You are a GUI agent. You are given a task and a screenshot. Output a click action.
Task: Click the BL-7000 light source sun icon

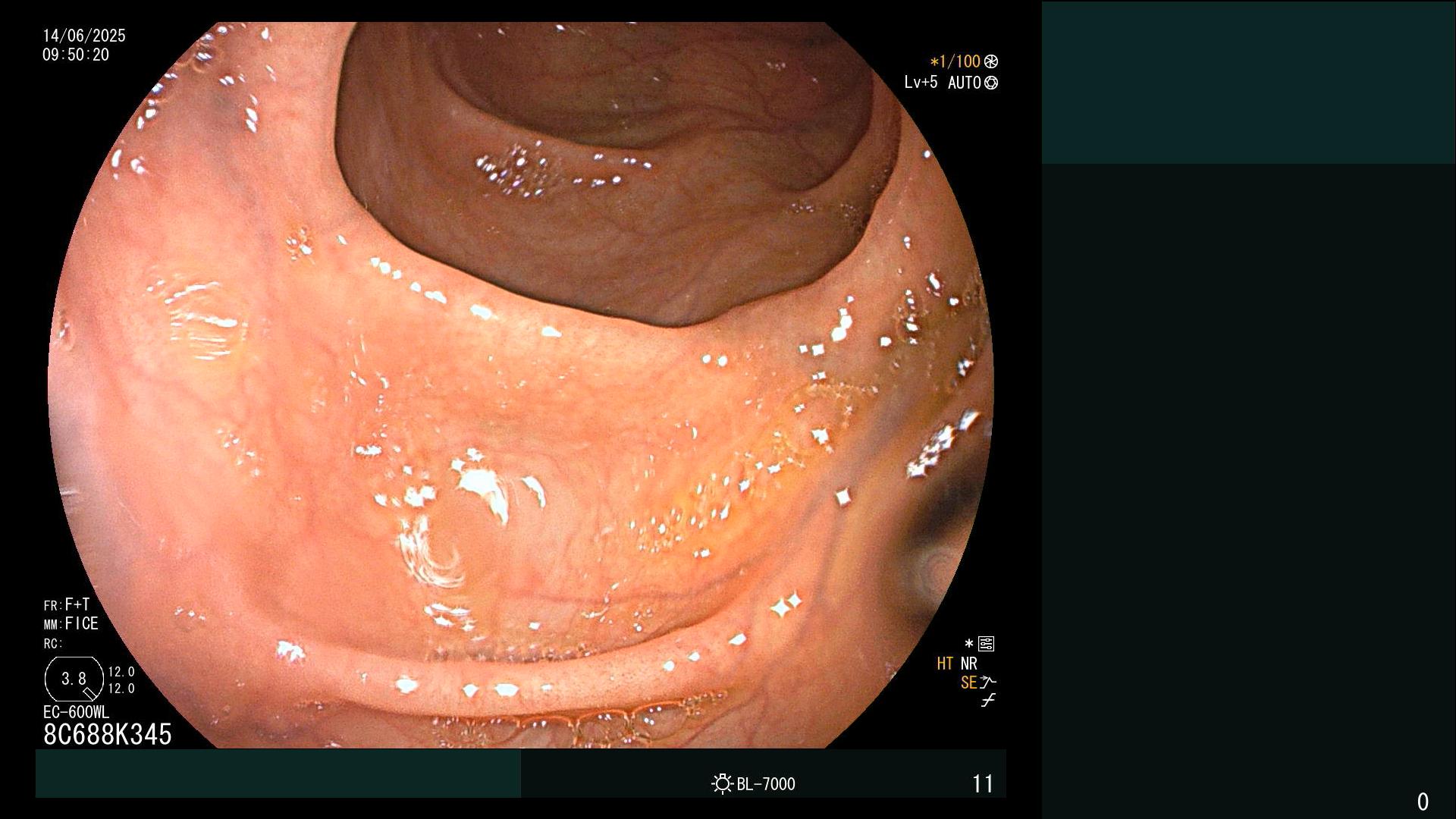tap(722, 783)
